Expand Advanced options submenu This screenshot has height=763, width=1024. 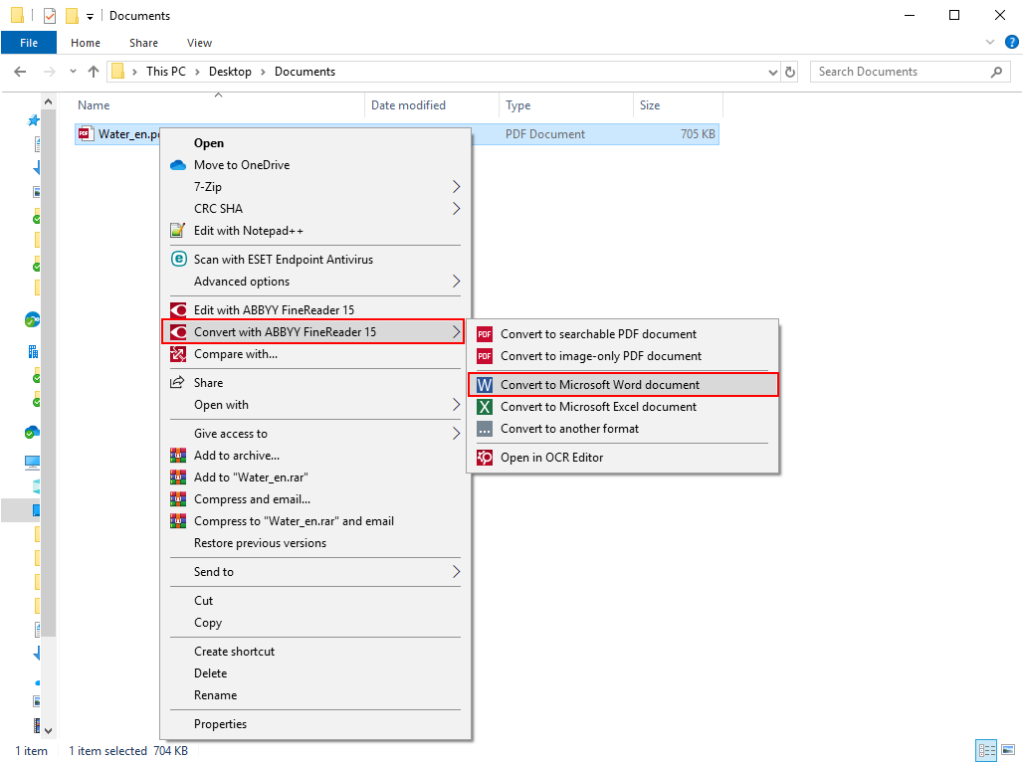456,282
